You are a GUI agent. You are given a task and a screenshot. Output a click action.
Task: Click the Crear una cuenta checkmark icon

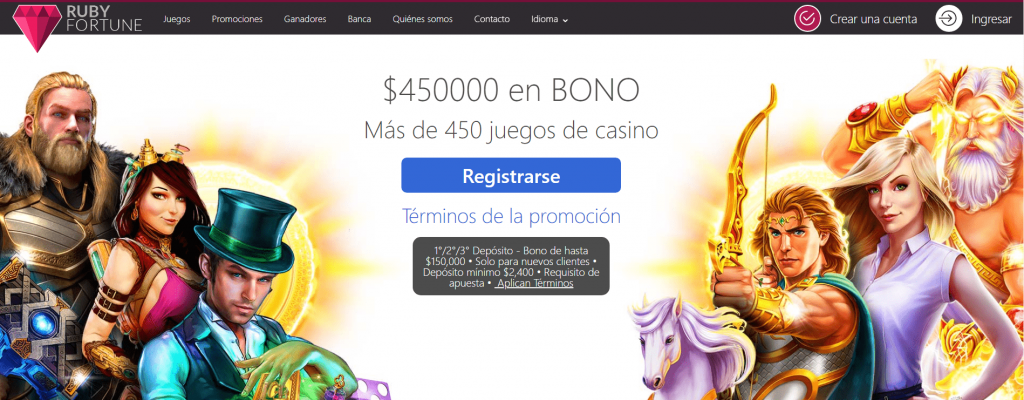coord(807,18)
